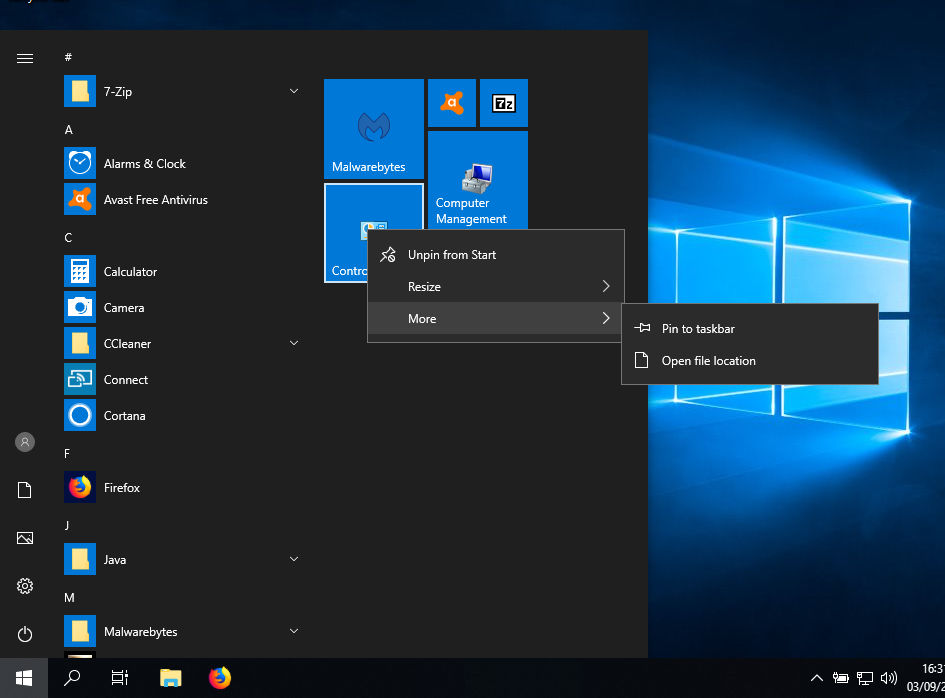This screenshot has width=945, height=698.
Task: Expand the Java folder chevron
Action: pos(294,559)
